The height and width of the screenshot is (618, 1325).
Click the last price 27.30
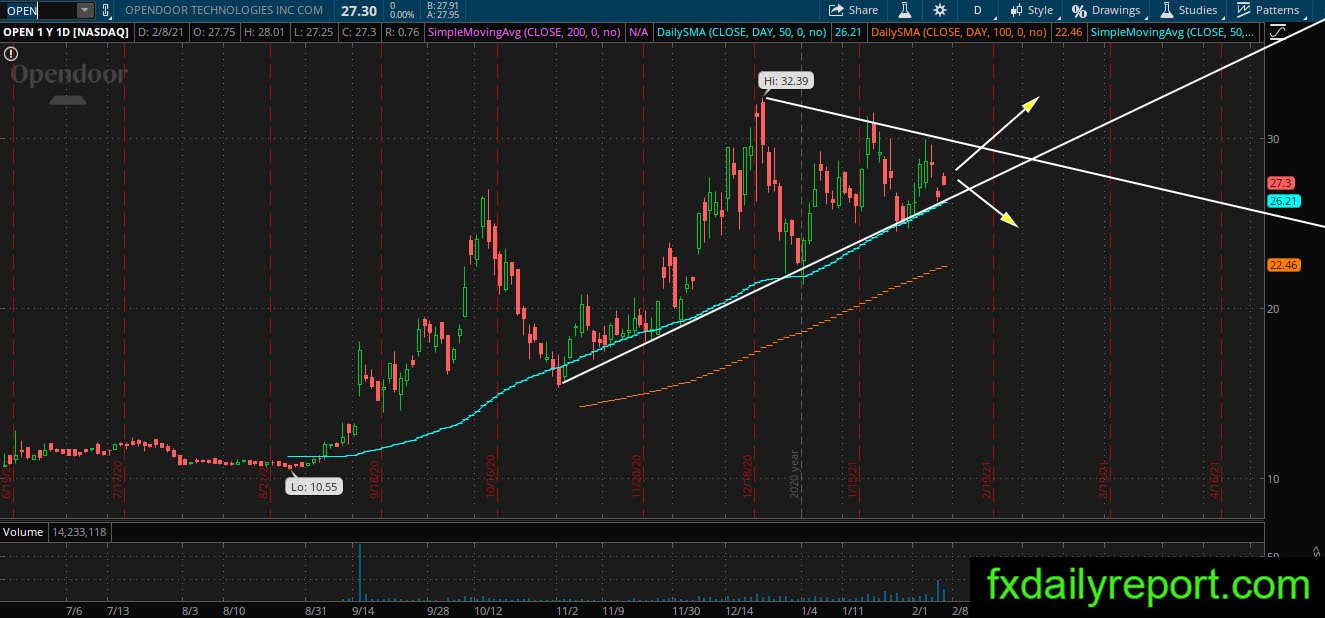click(357, 9)
